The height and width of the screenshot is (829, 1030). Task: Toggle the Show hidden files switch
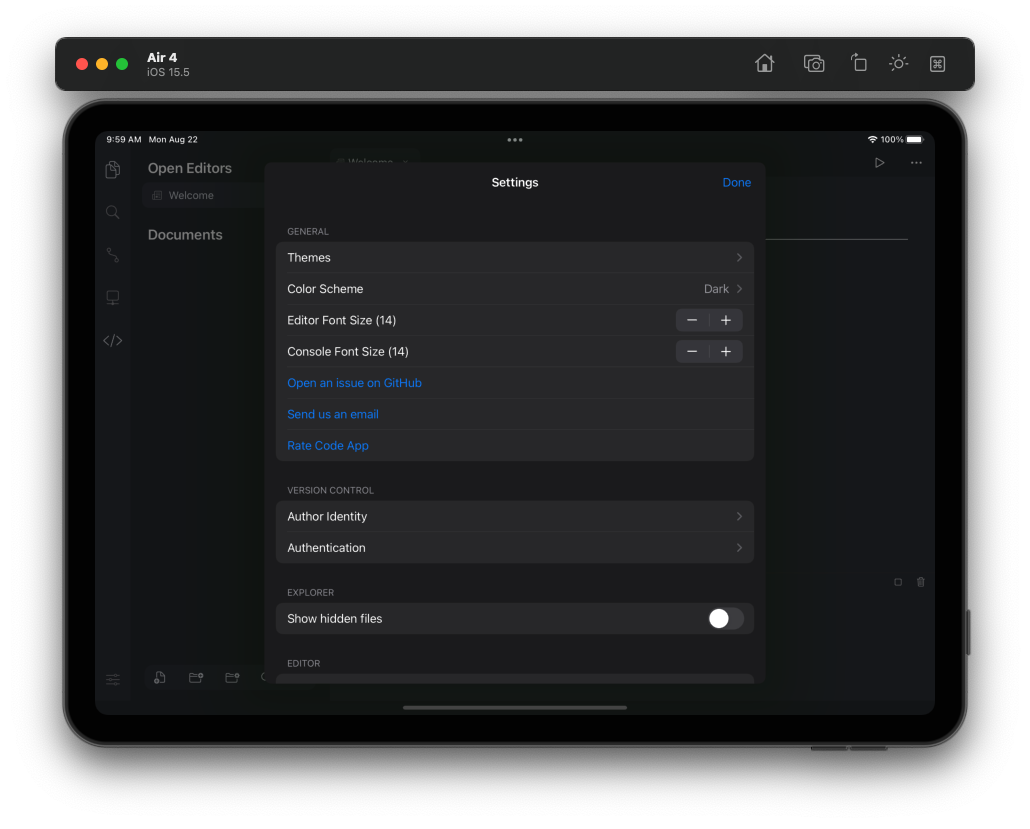pos(726,618)
